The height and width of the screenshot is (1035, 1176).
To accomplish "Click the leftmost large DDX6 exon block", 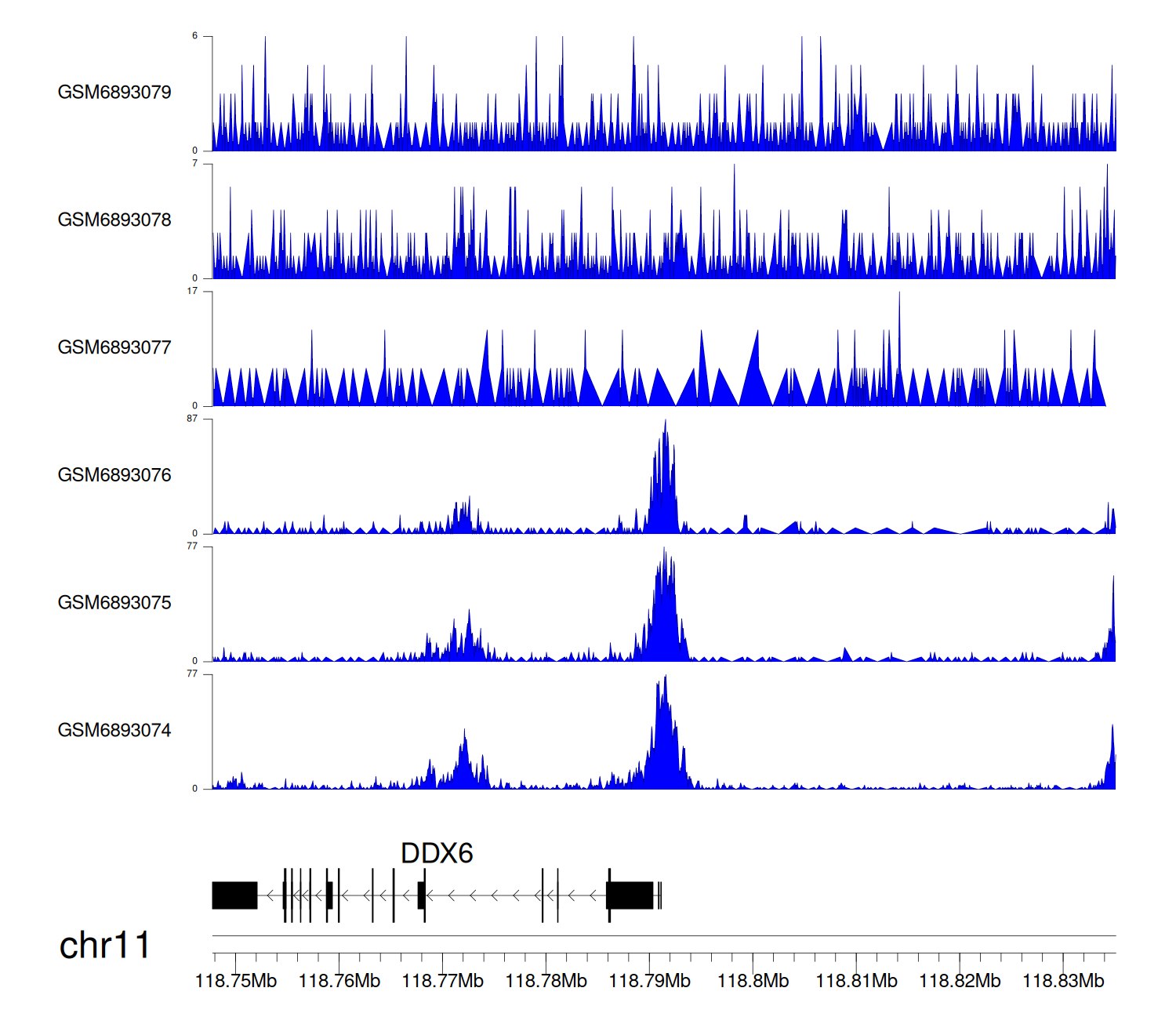I will (x=234, y=895).
